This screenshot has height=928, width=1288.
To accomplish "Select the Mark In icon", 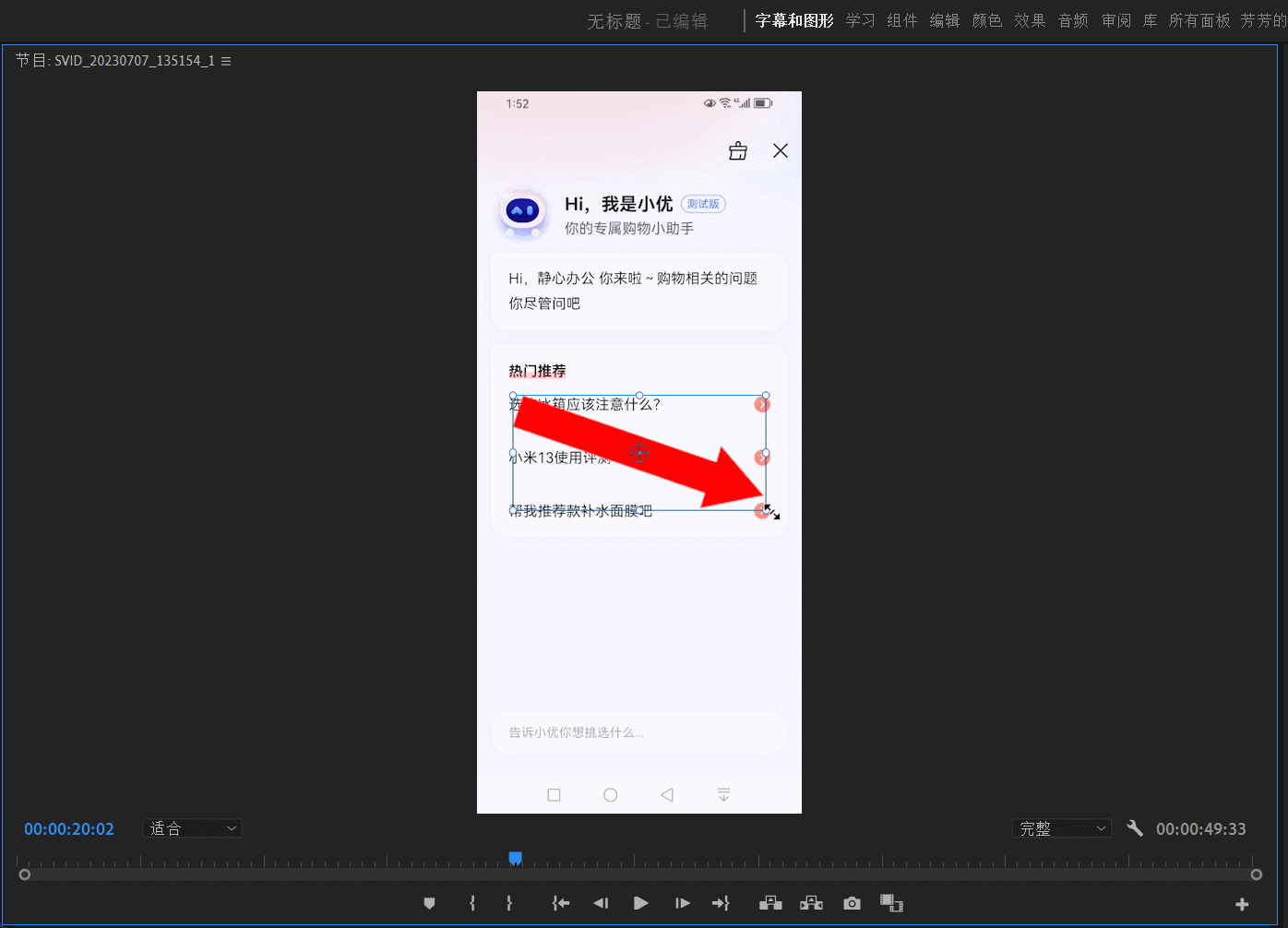I will click(471, 903).
